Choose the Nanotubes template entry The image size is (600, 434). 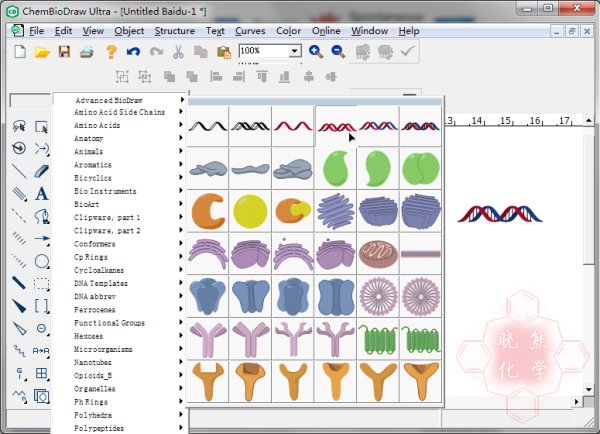pos(119,362)
